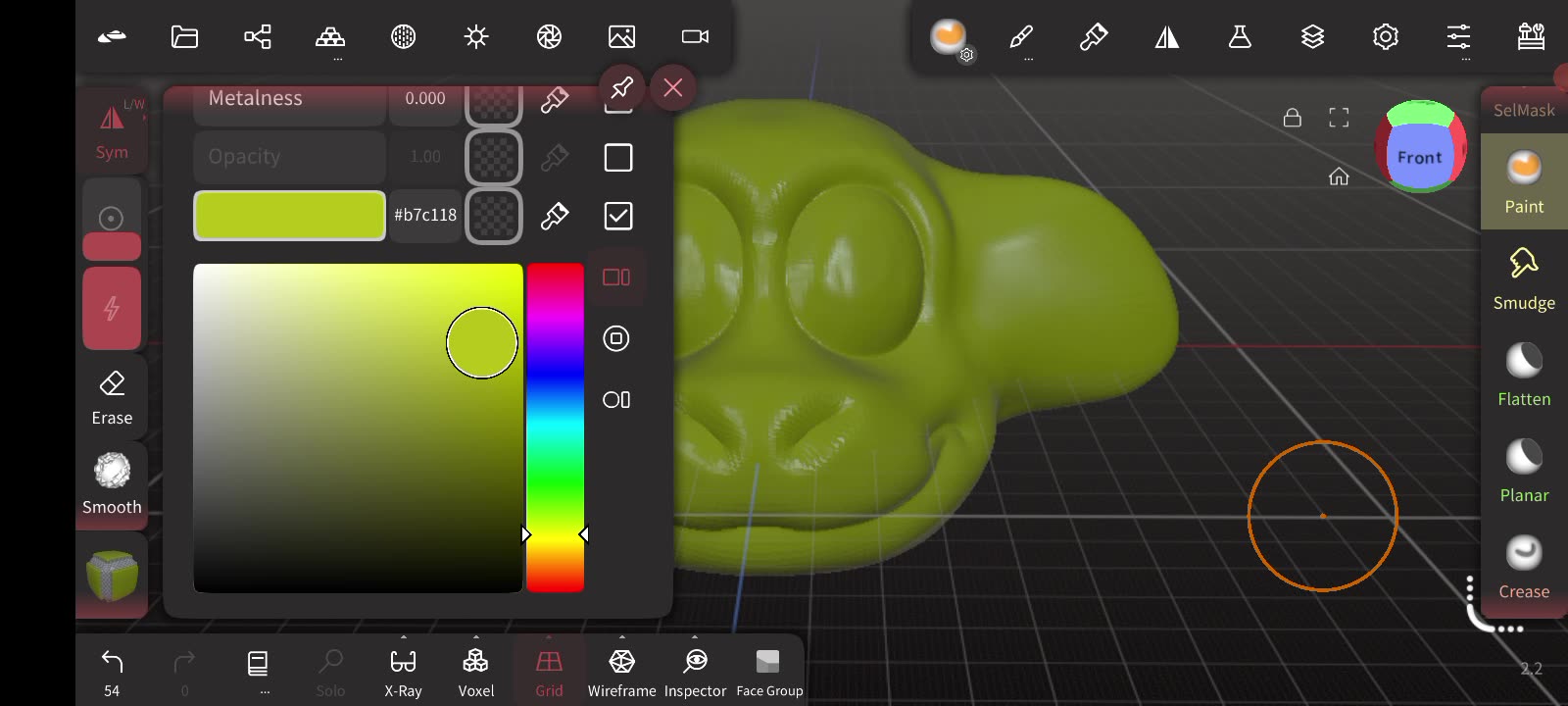
Task: Select the Flatten tool
Action: (x=1524, y=375)
